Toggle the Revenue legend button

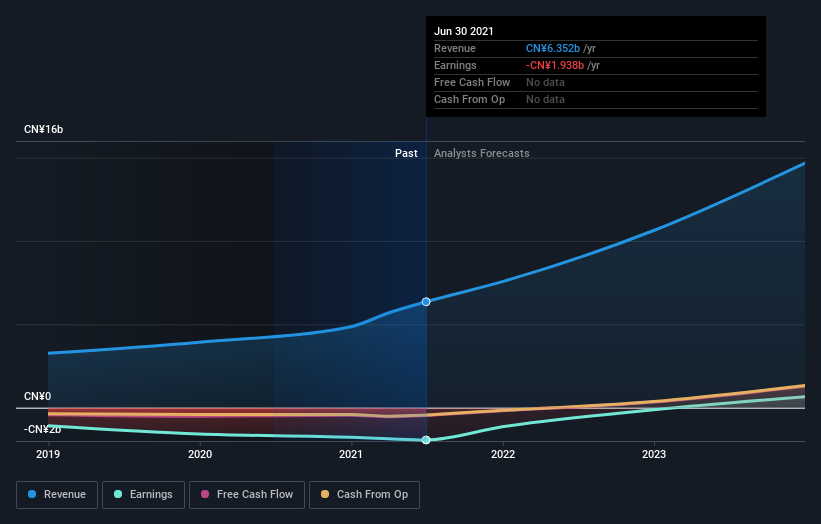[57, 495]
